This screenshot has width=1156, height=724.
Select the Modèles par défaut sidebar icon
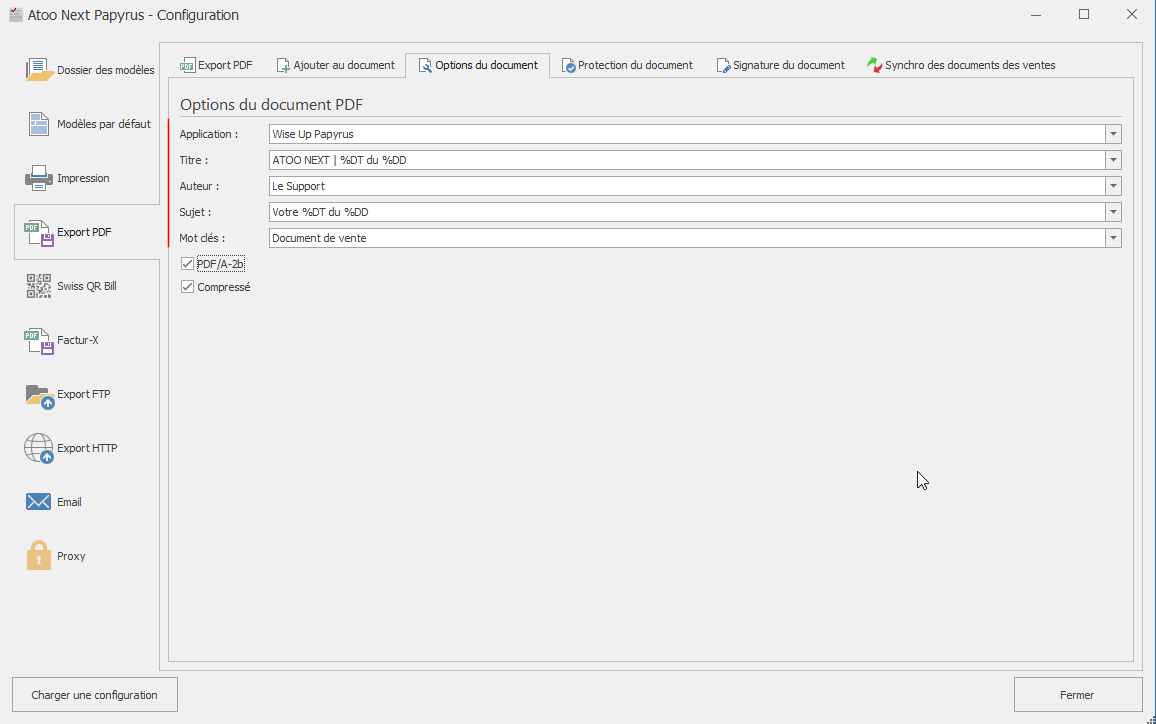39,124
